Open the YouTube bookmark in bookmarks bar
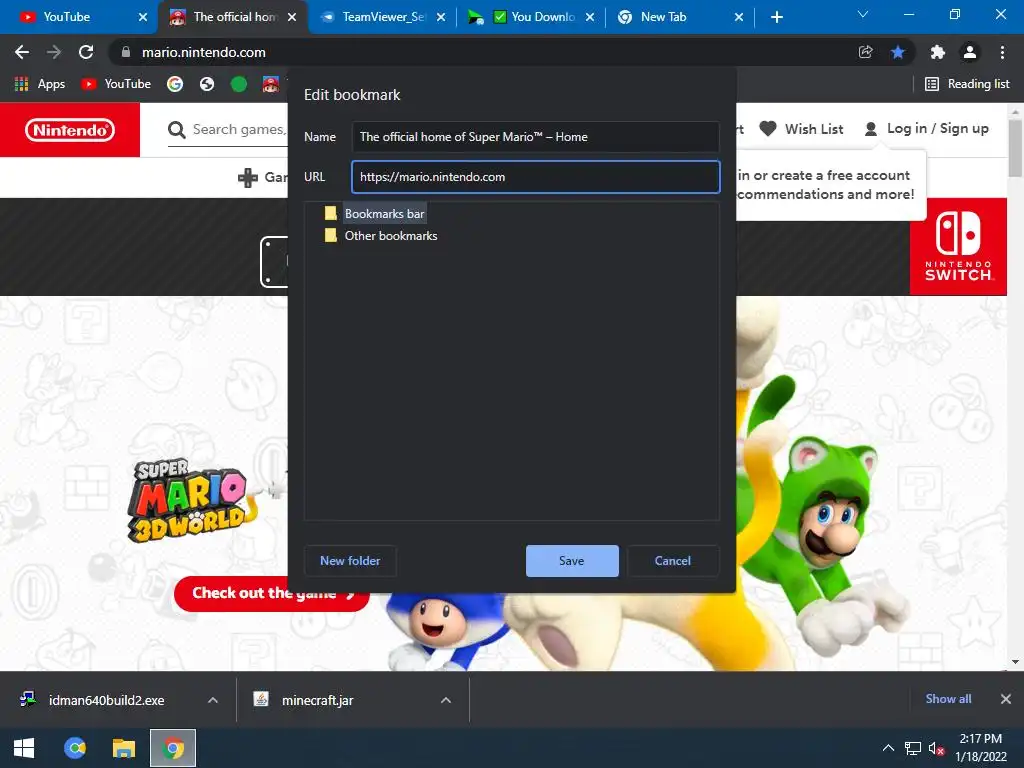 click(116, 84)
